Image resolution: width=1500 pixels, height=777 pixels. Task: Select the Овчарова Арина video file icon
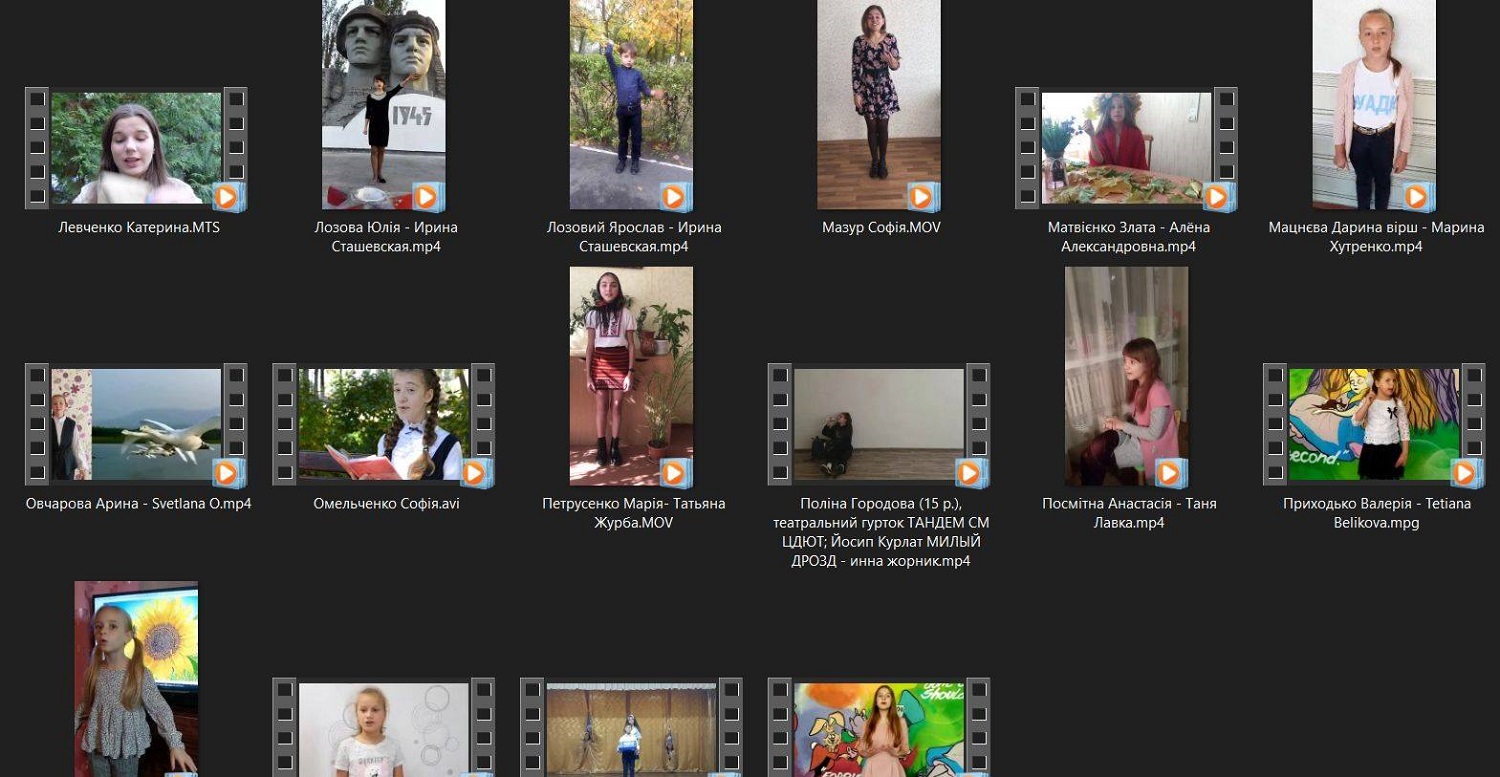[136, 424]
